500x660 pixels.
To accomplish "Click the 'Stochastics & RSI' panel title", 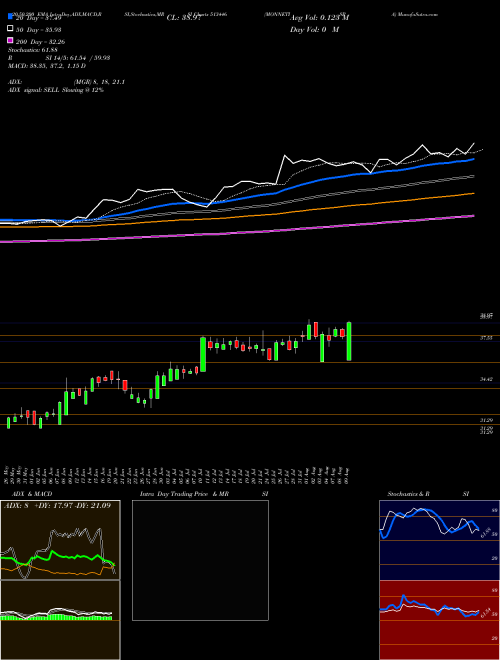I will tap(428, 494).
